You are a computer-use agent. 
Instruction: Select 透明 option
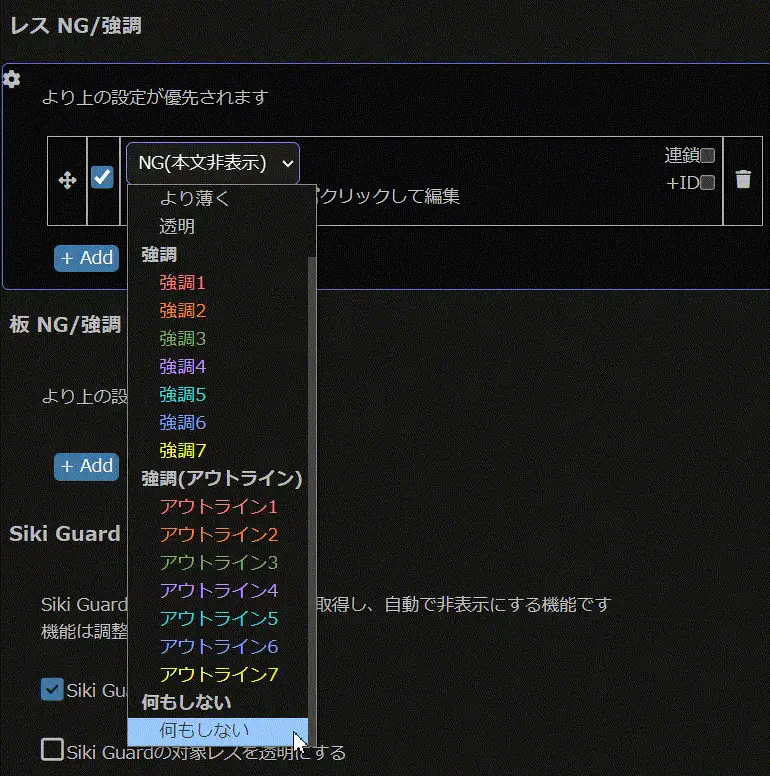point(218,227)
